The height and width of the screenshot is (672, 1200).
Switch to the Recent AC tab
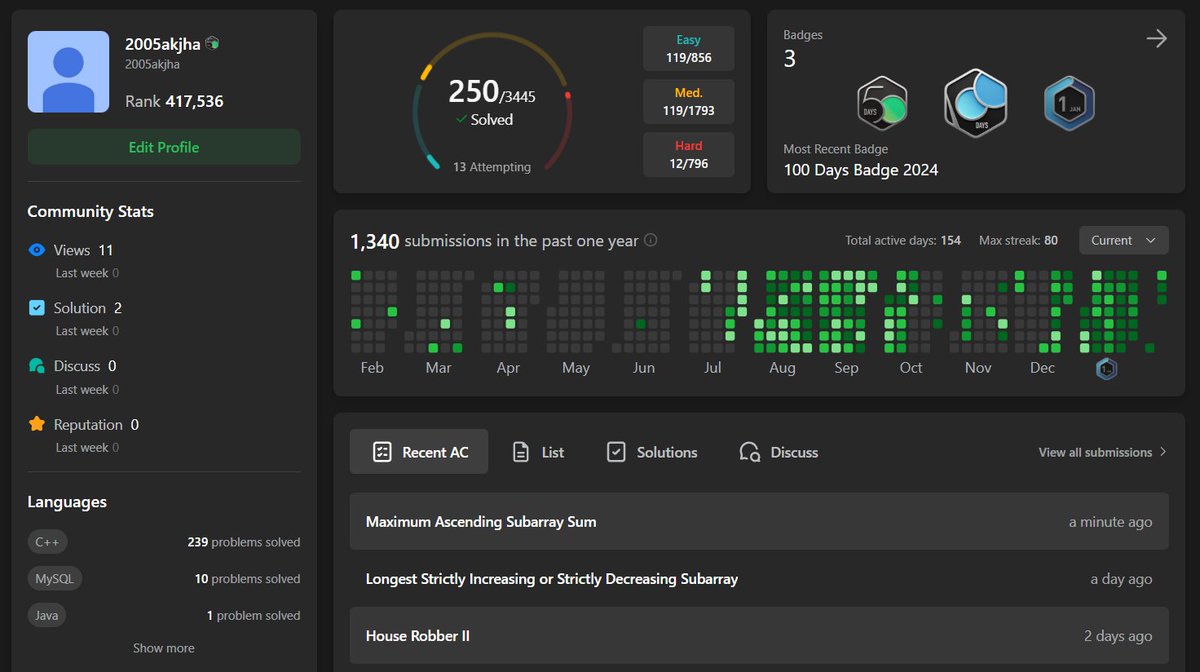click(x=419, y=452)
